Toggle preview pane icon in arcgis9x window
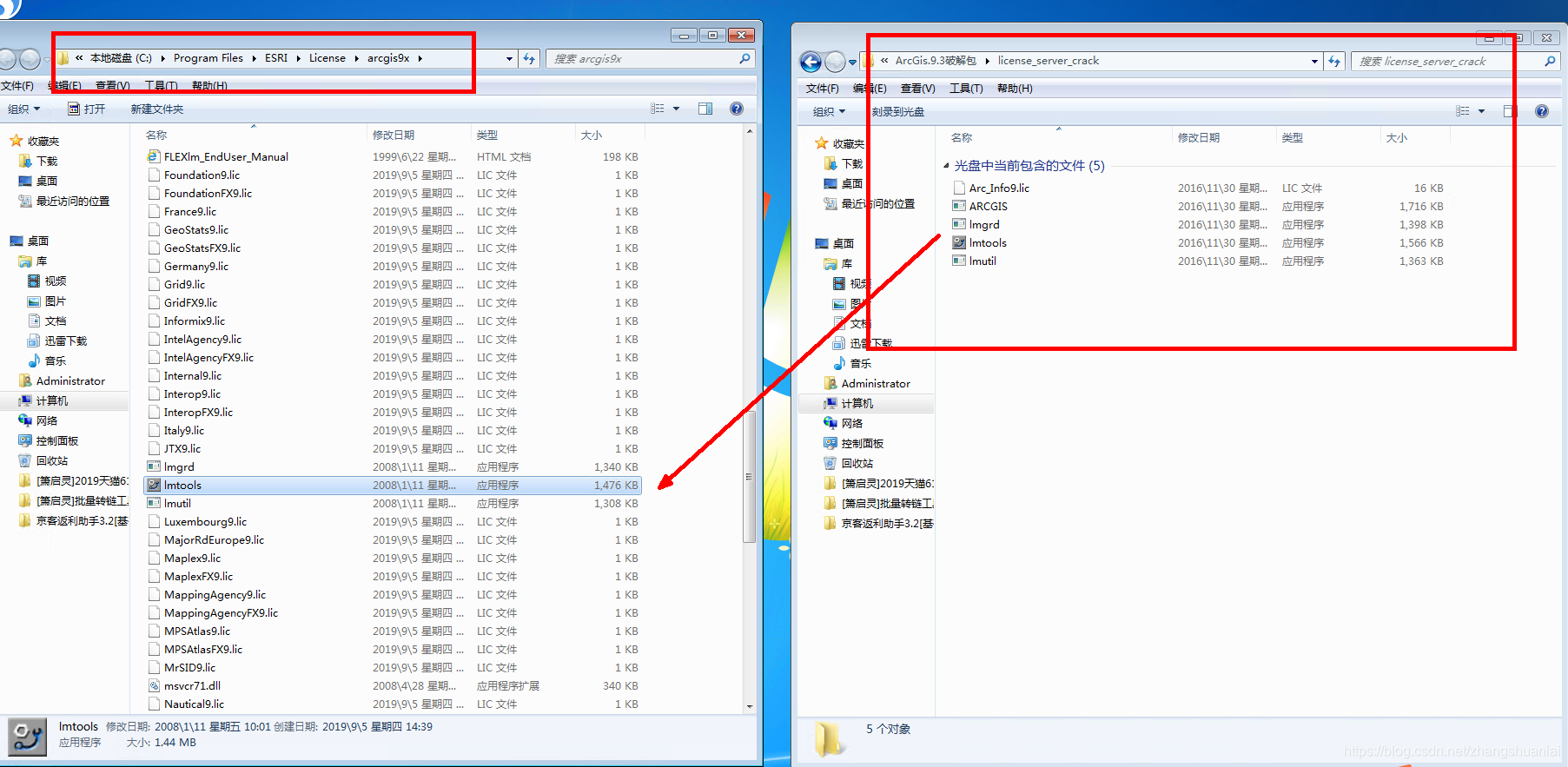Viewport: 1568px width, 767px height. coord(705,109)
